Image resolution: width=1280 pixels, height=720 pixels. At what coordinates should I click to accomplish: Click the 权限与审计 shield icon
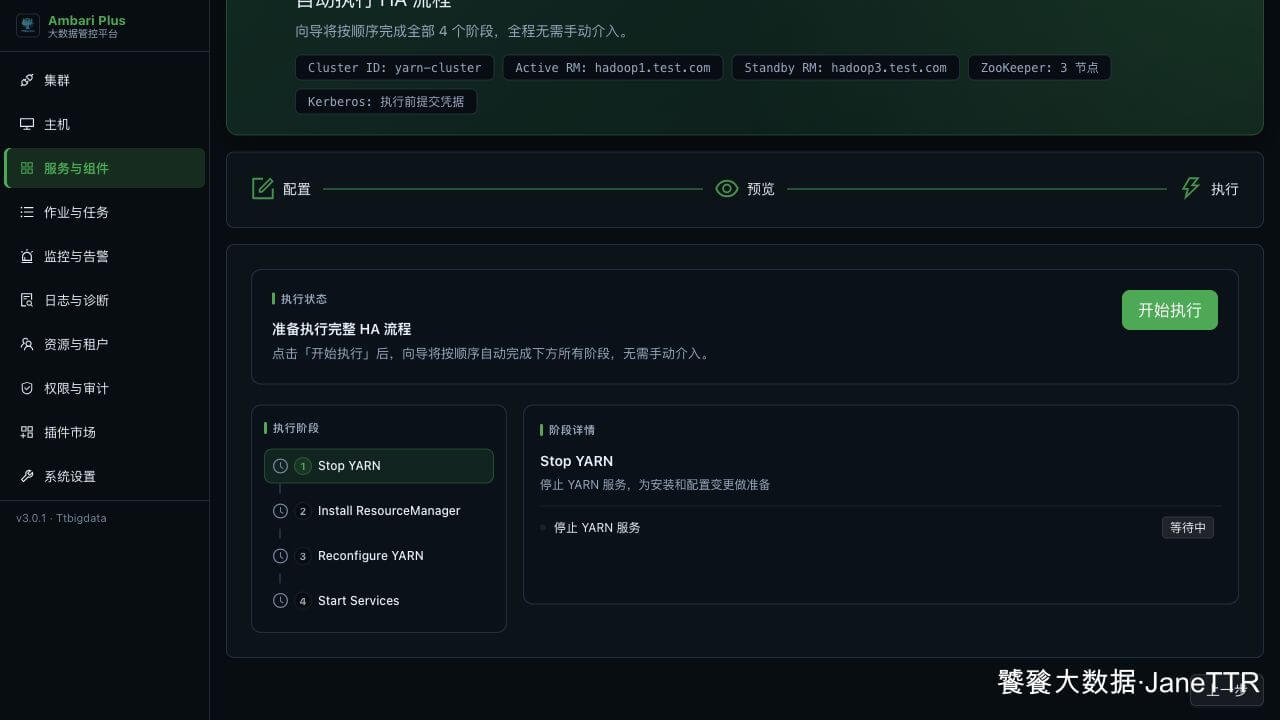click(x=27, y=388)
